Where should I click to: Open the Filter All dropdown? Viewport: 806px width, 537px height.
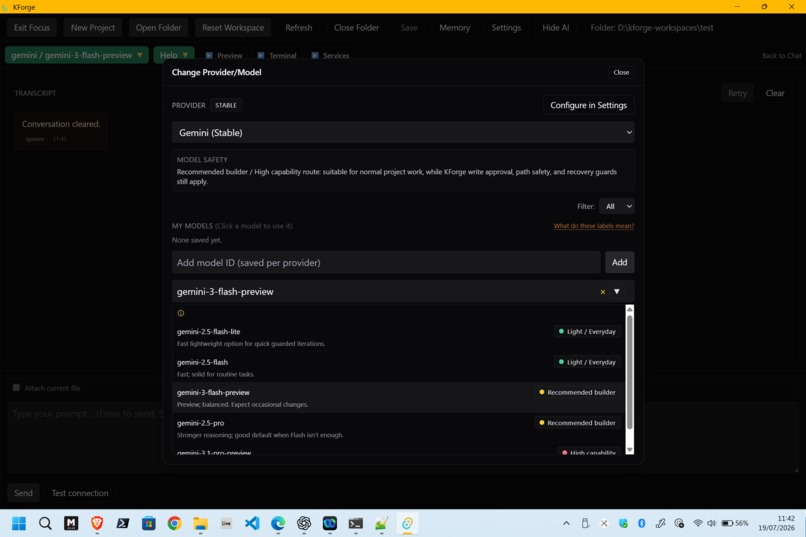[617, 206]
